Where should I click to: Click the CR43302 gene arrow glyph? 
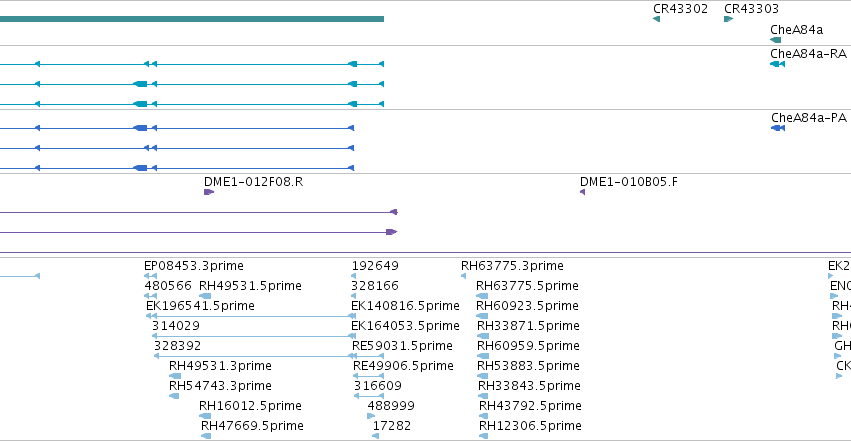pos(656,19)
